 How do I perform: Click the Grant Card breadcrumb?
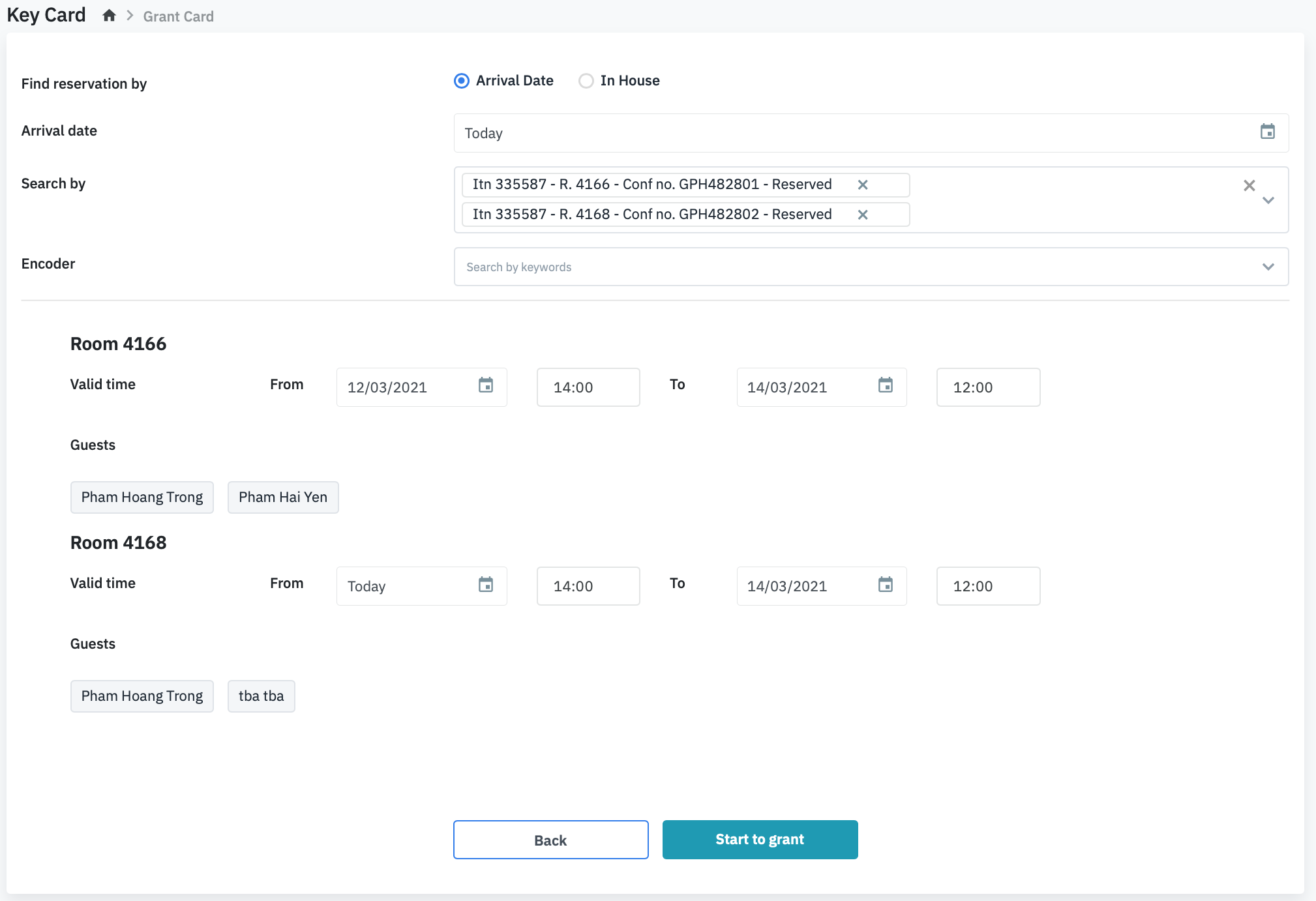coord(178,16)
